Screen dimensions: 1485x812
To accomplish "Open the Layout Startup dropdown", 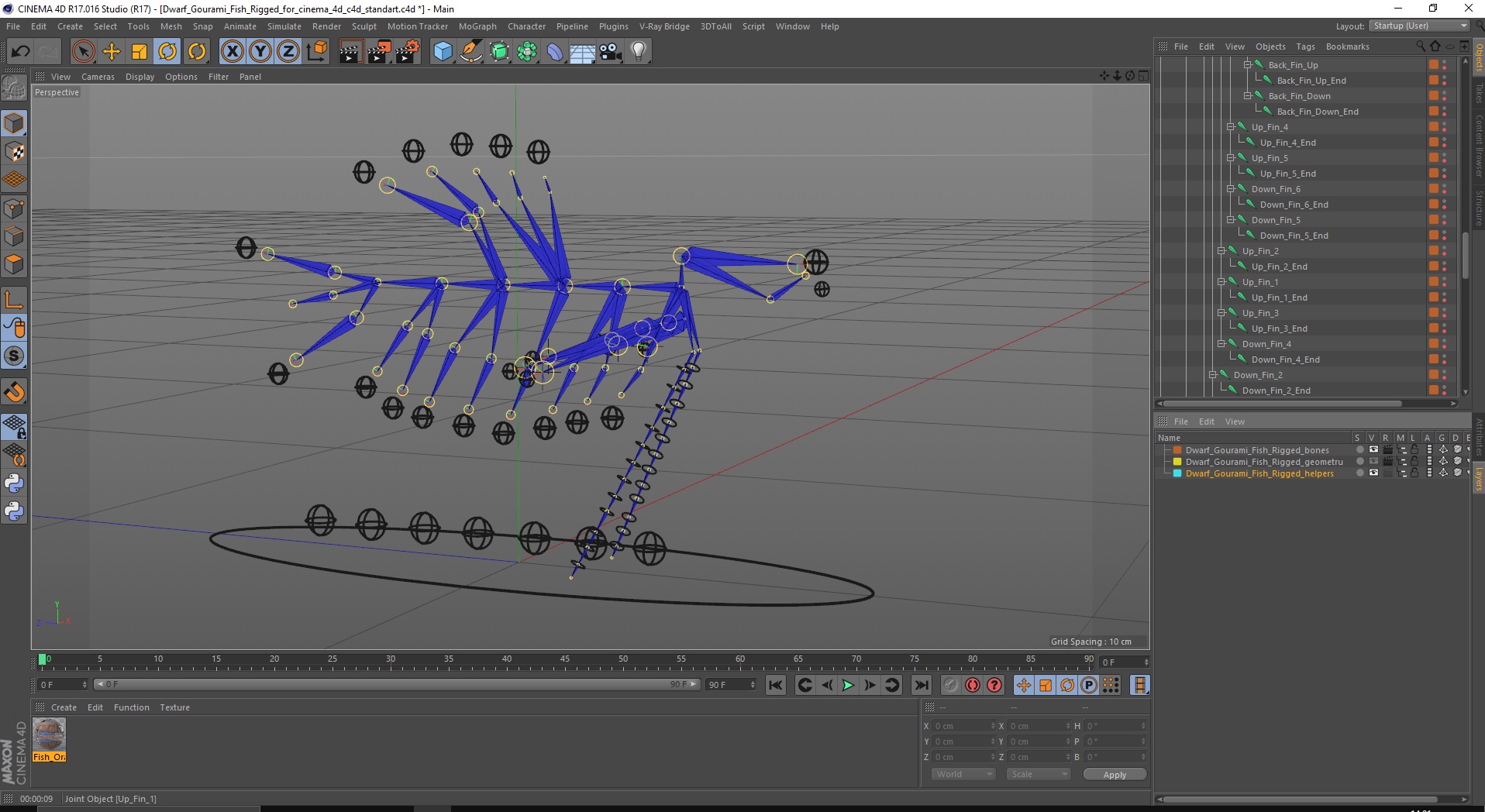I will click(1419, 26).
